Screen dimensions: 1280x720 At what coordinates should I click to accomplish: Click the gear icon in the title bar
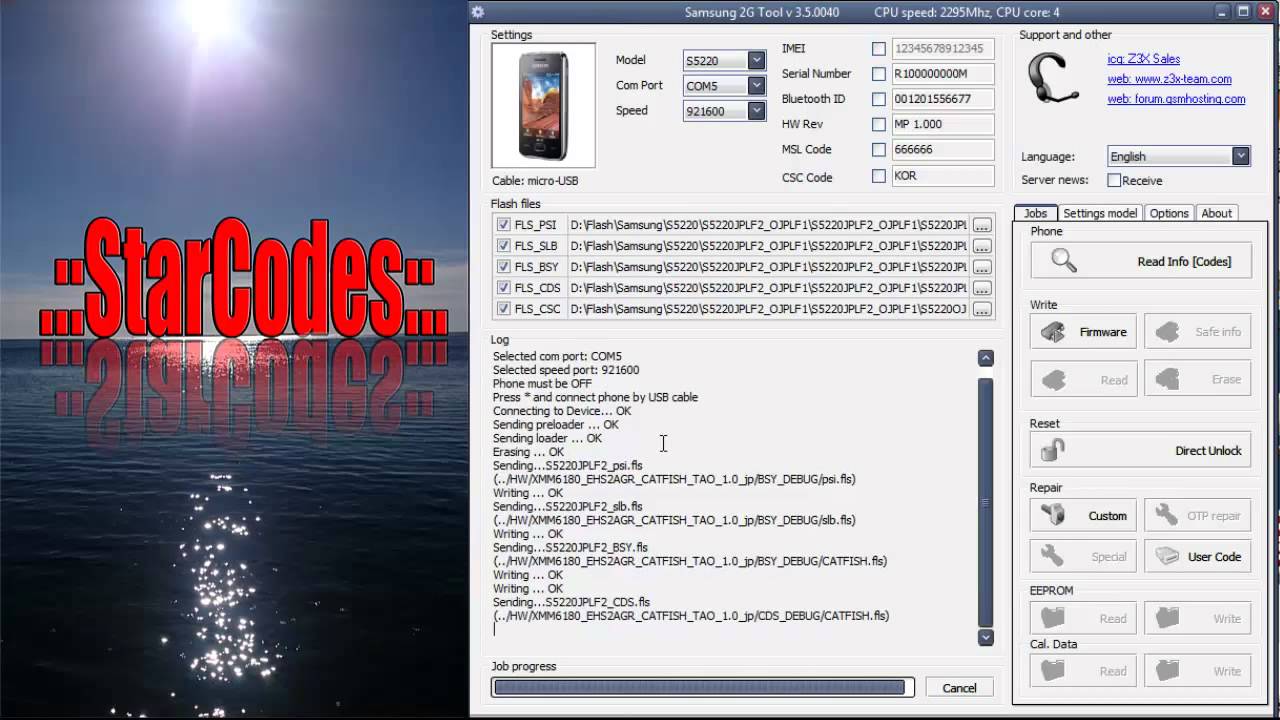[x=478, y=12]
